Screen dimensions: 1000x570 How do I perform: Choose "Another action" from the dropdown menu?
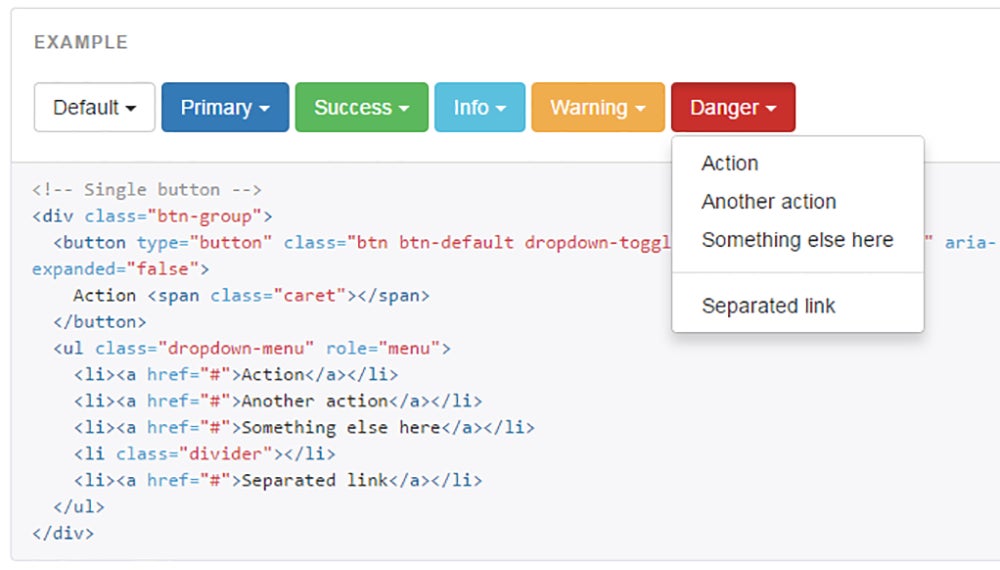(768, 202)
